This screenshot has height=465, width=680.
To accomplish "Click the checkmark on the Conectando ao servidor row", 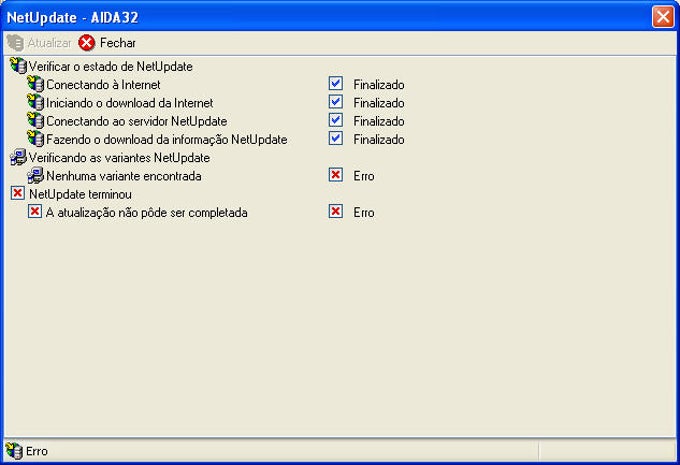I will pos(336,120).
